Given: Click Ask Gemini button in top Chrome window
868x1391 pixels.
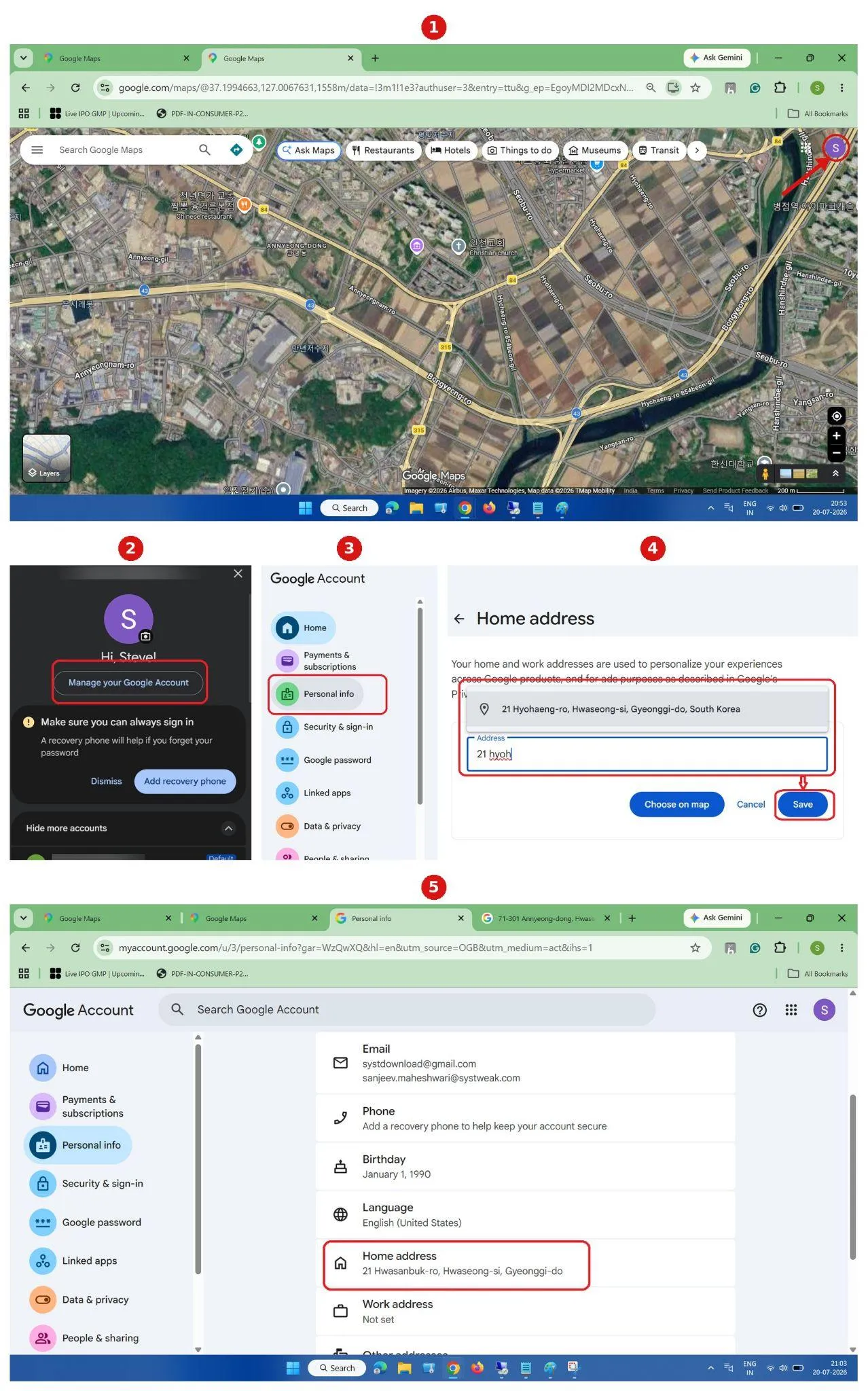Looking at the screenshot, I should [x=717, y=58].
